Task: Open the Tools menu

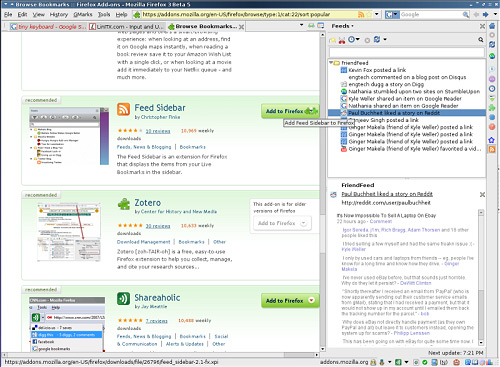Action: (x=104, y=14)
